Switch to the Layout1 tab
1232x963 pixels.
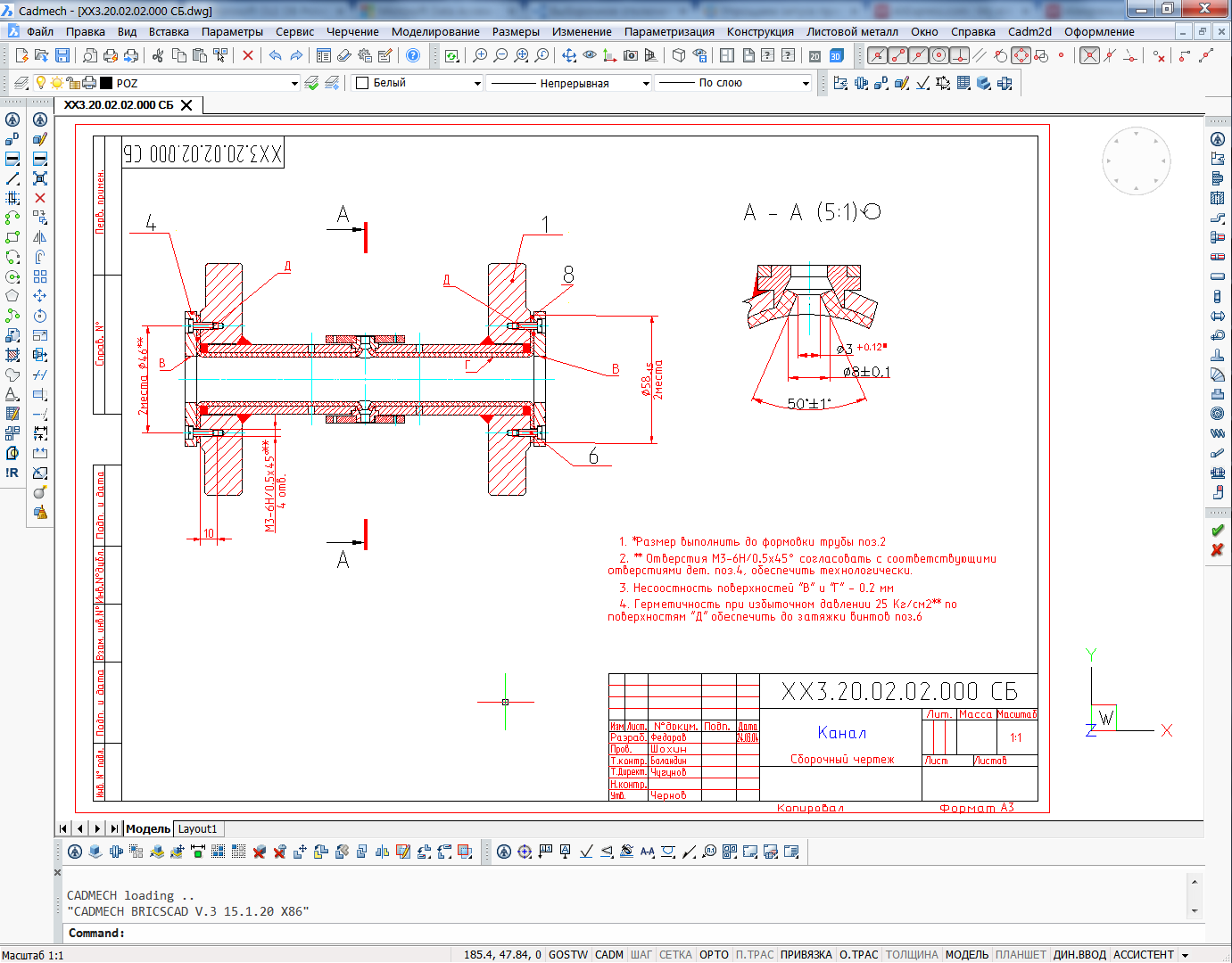click(197, 828)
